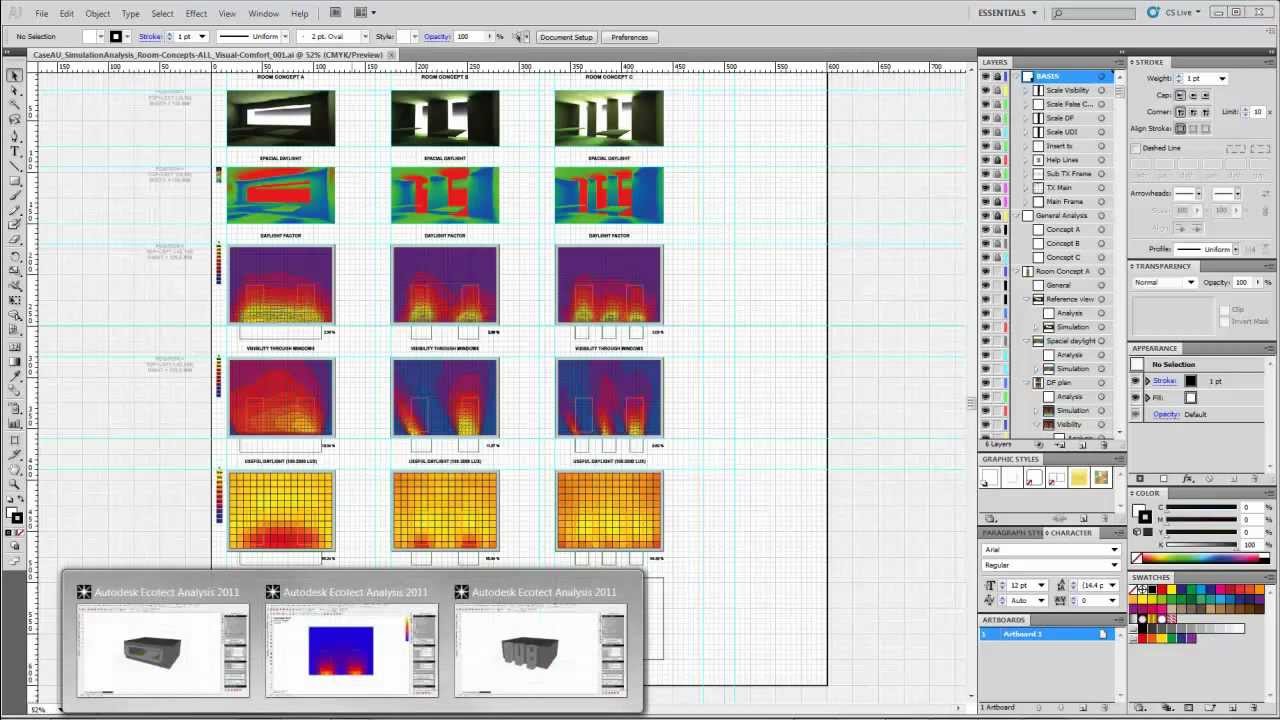Select the Type tool

click(x=15, y=150)
